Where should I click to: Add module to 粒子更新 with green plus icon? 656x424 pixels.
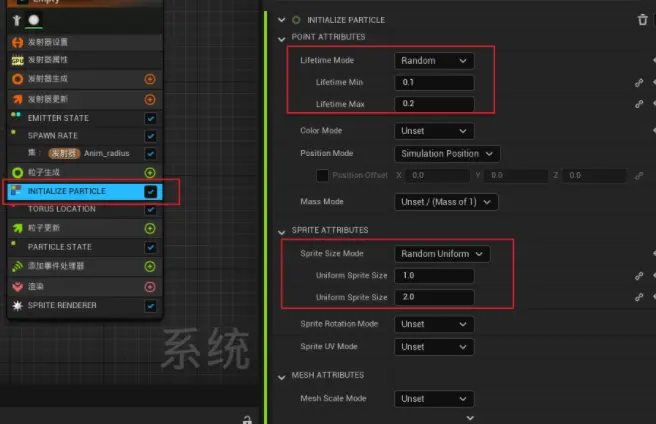click(150, 229)
